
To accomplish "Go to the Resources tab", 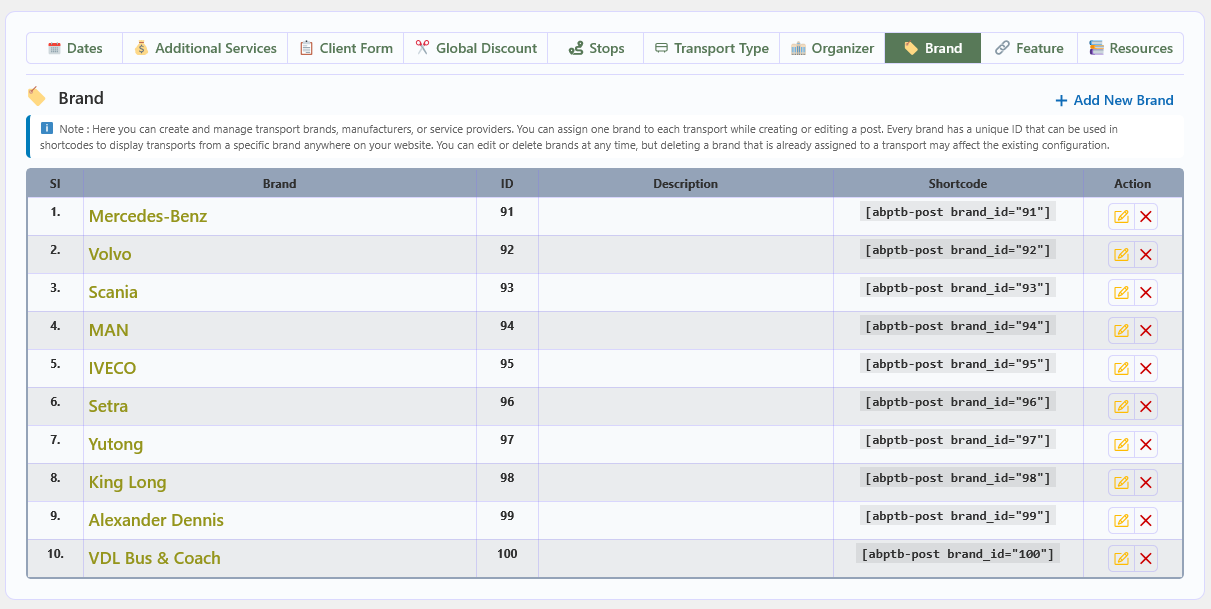I will tap(1130, 48).
